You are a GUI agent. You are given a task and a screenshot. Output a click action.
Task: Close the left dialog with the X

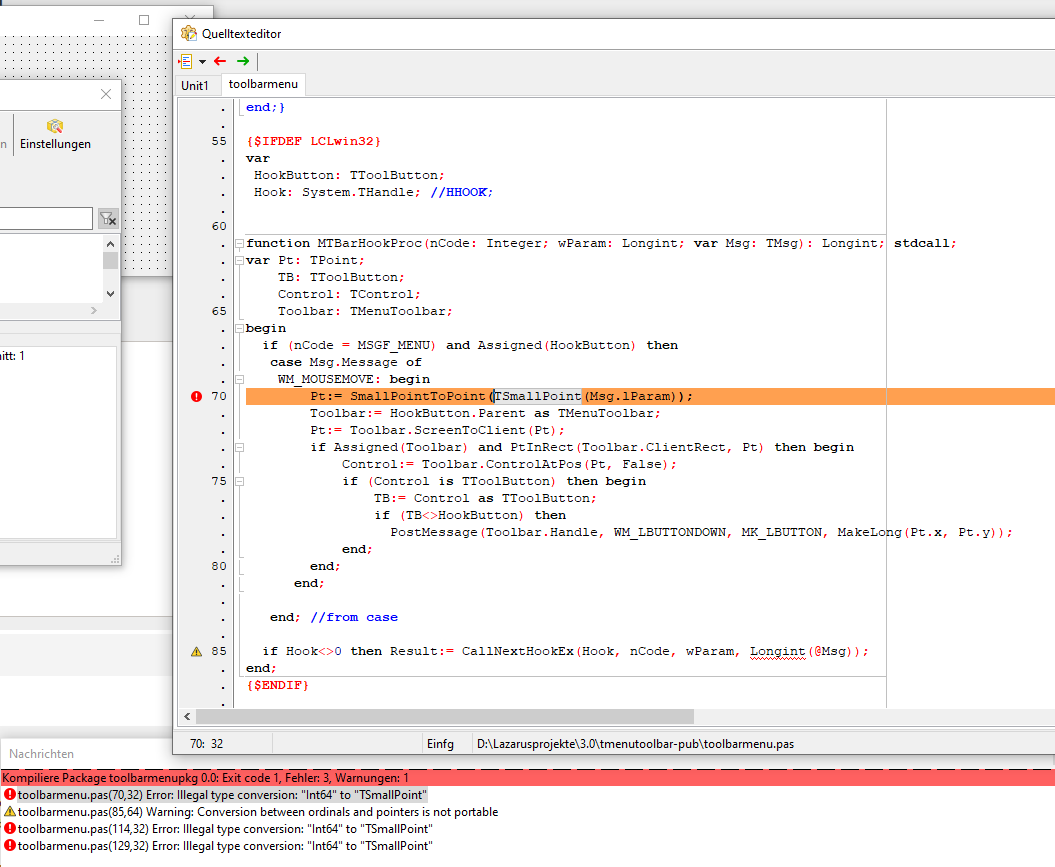pos(106,94)
